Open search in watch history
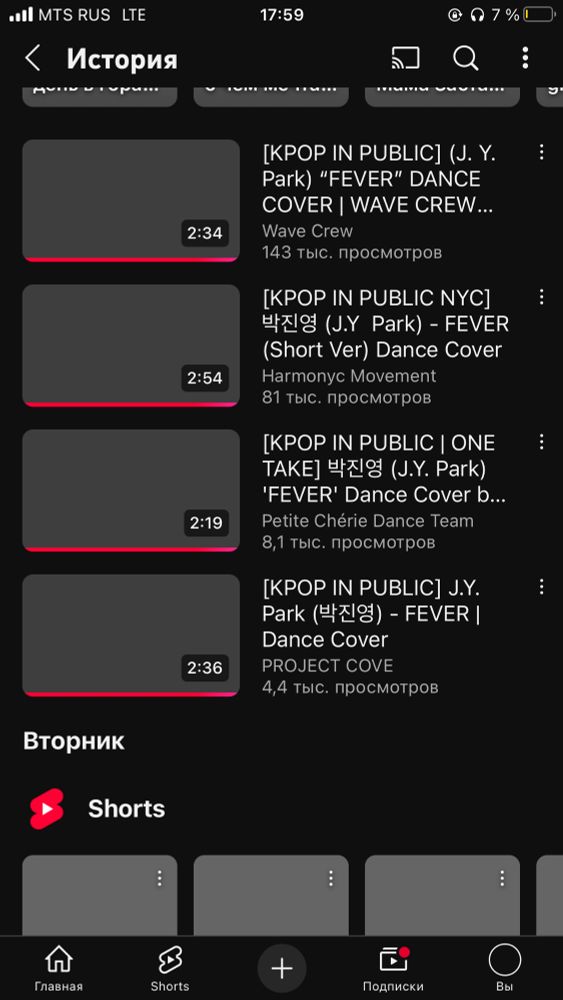 [466, 59]
